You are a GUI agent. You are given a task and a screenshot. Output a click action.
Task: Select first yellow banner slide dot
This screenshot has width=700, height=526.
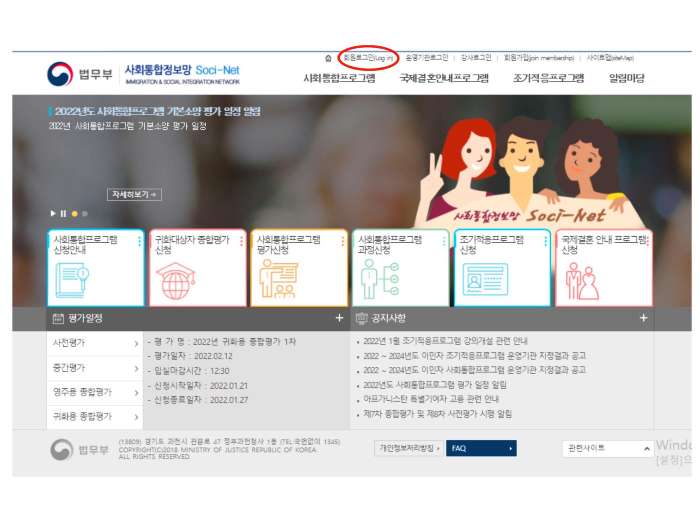(x=75, y=214)
